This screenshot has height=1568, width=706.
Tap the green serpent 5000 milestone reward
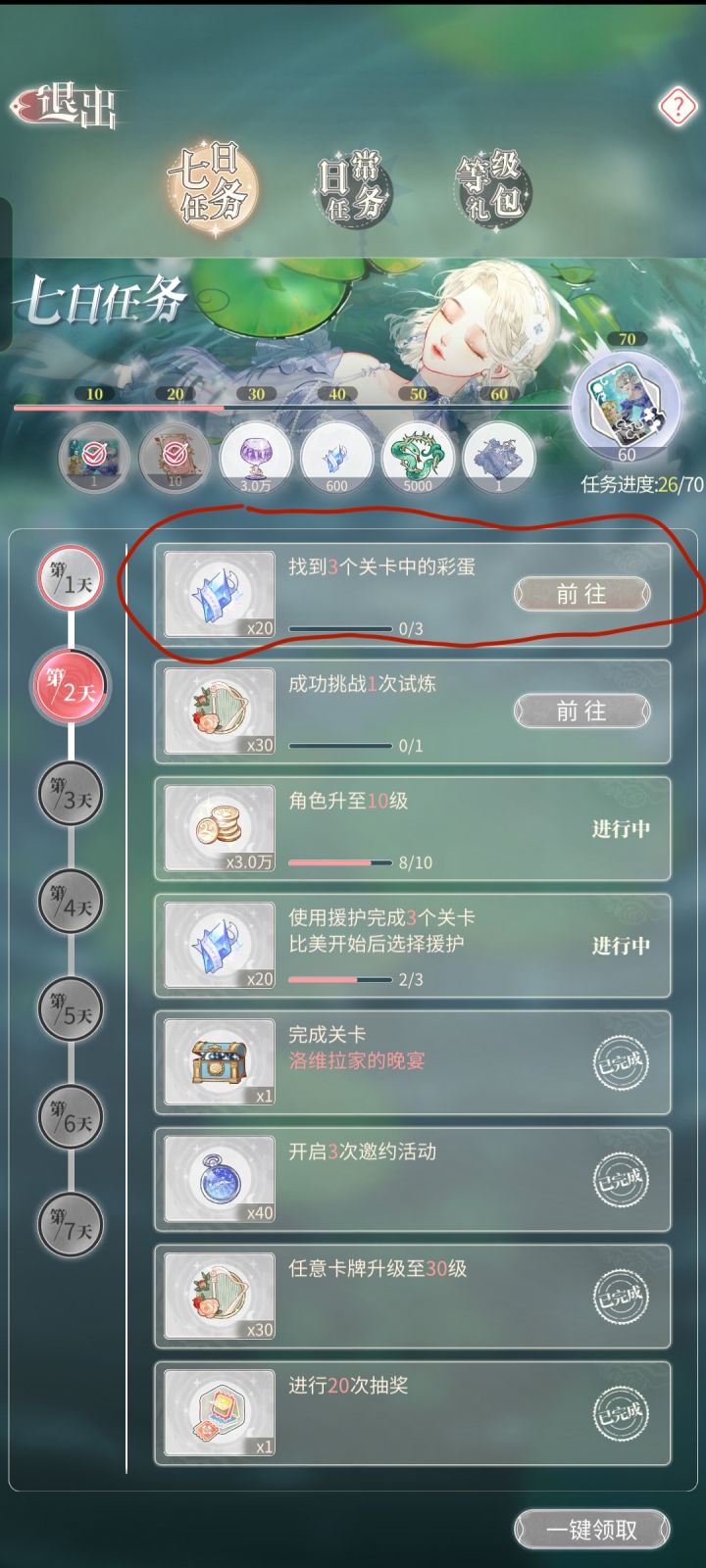point(418,457)
